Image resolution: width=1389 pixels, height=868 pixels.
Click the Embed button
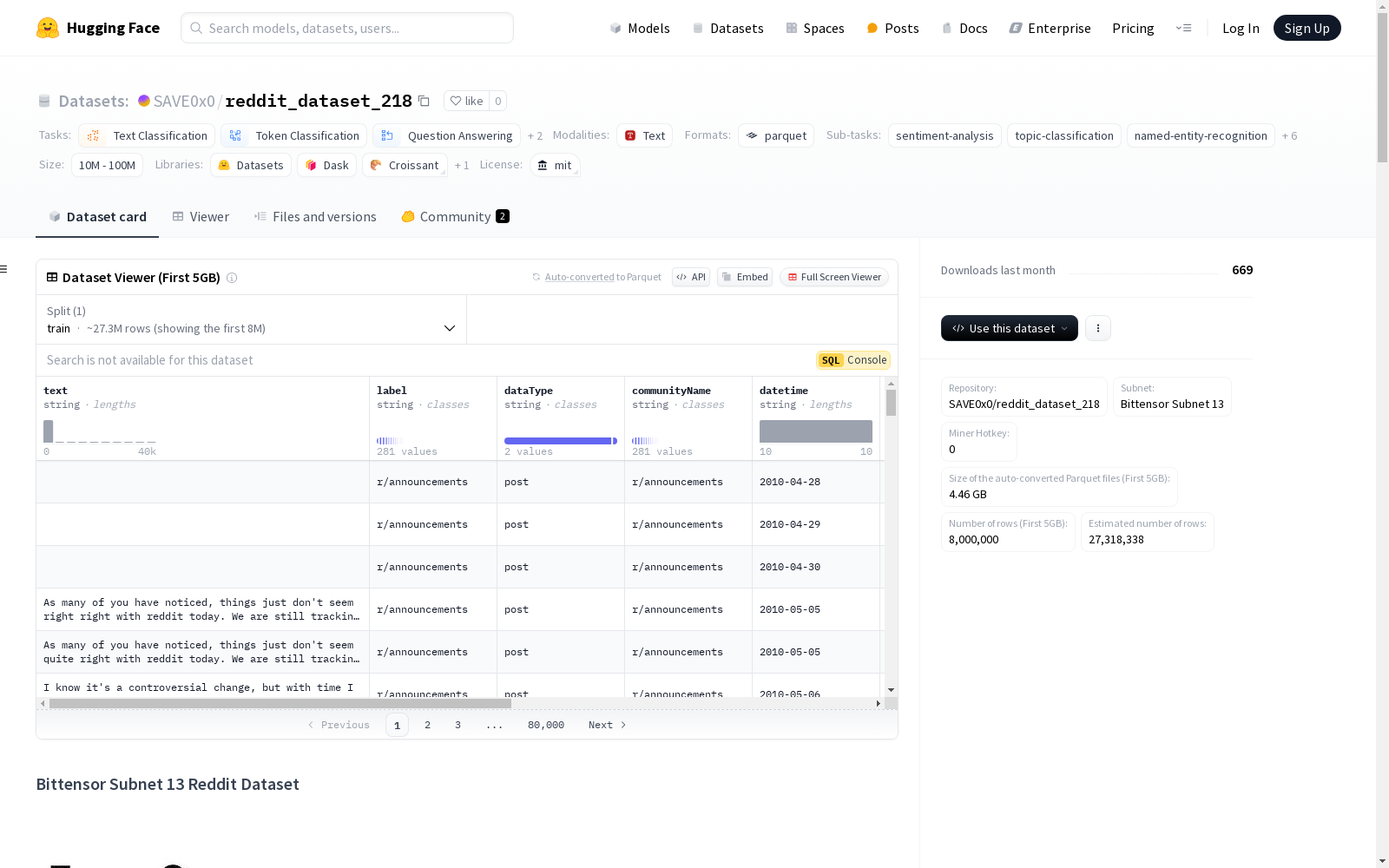coord(745,277)
